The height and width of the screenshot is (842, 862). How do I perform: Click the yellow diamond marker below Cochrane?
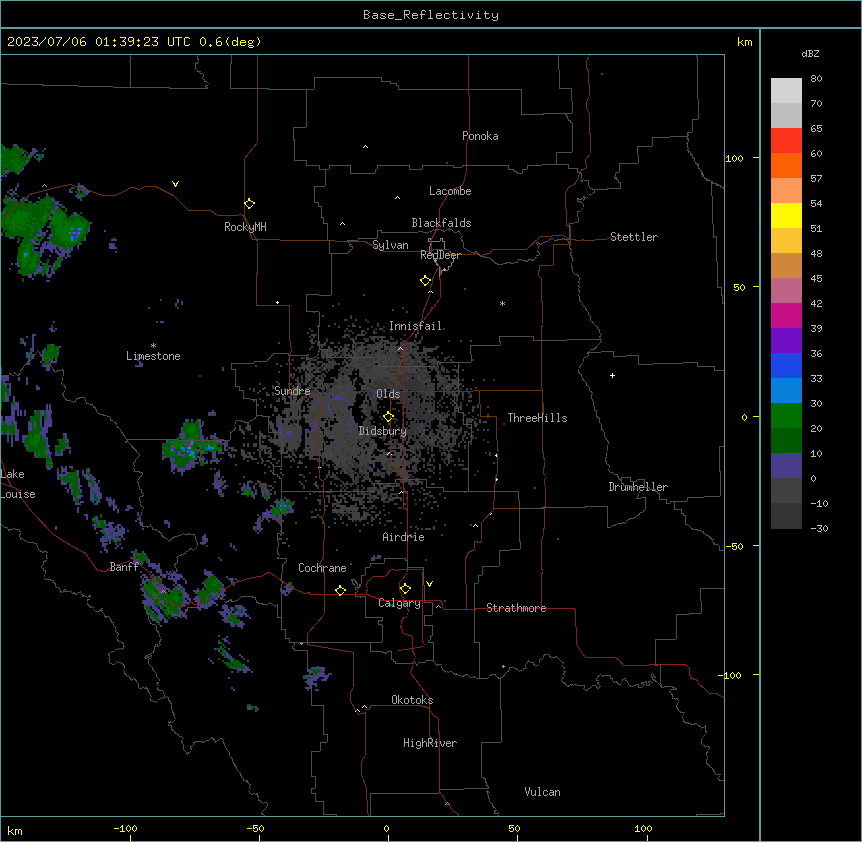pyautogui.click(x=340, y=590)
